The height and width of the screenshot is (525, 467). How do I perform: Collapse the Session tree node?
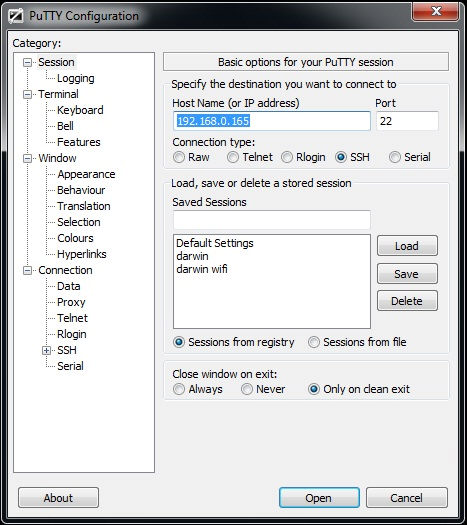pyautogui.click(x=27, y=62)
